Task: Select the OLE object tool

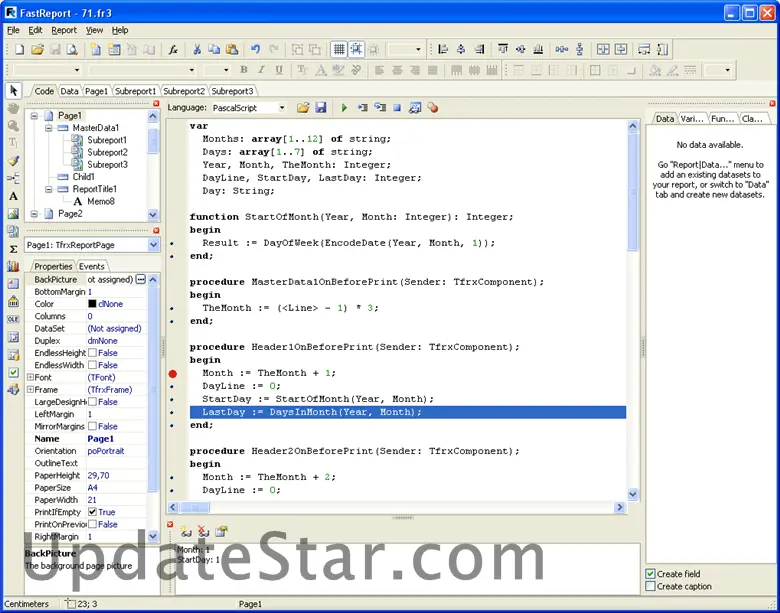Action: point(13,319)
